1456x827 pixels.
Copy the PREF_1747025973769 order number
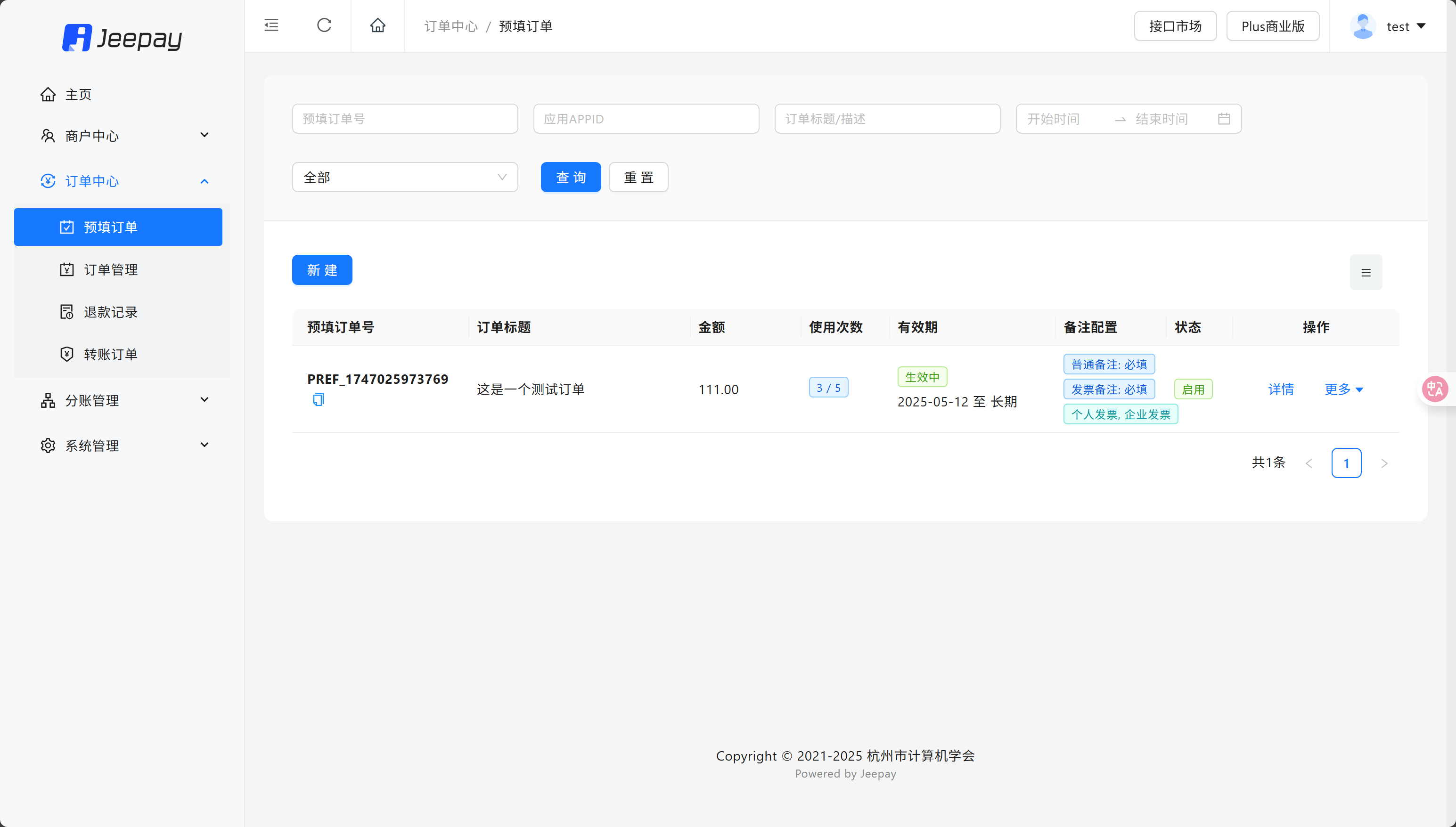[318, 400]
